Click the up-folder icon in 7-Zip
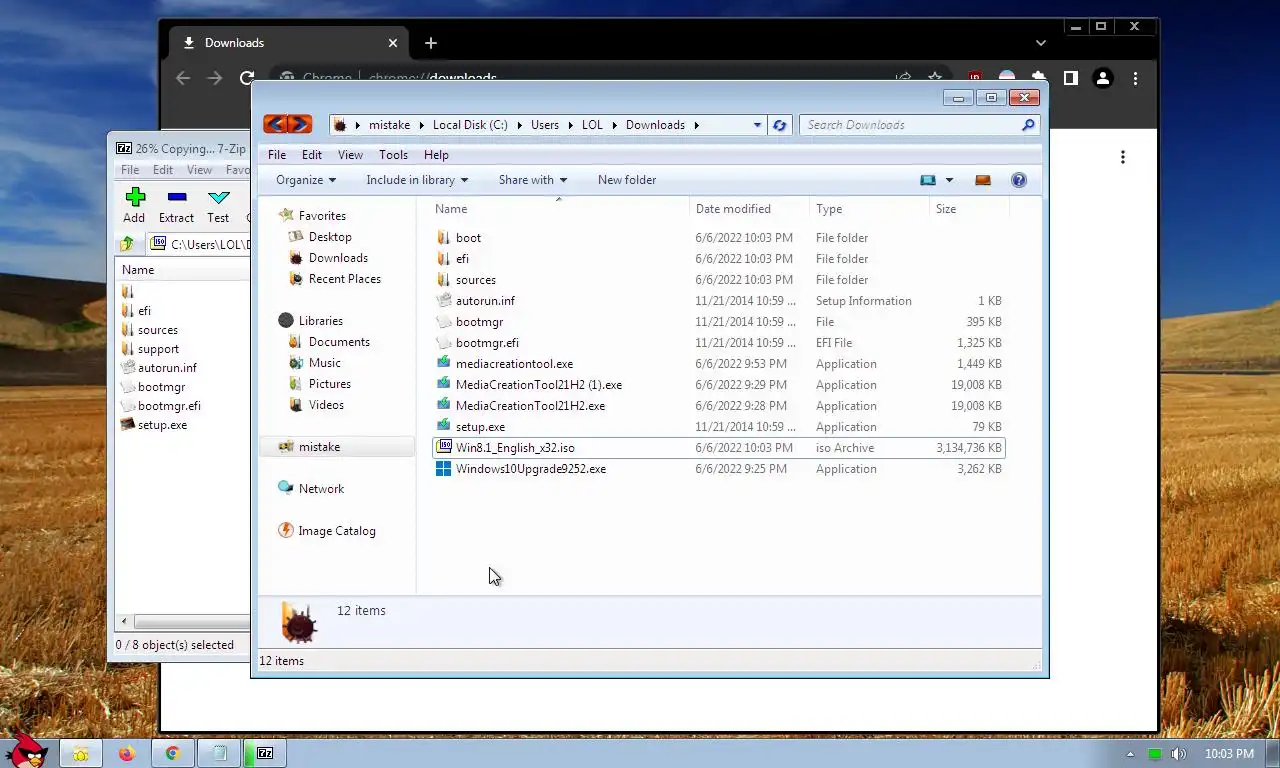Viewport: 1280px width, 768px height. point(127,244)
